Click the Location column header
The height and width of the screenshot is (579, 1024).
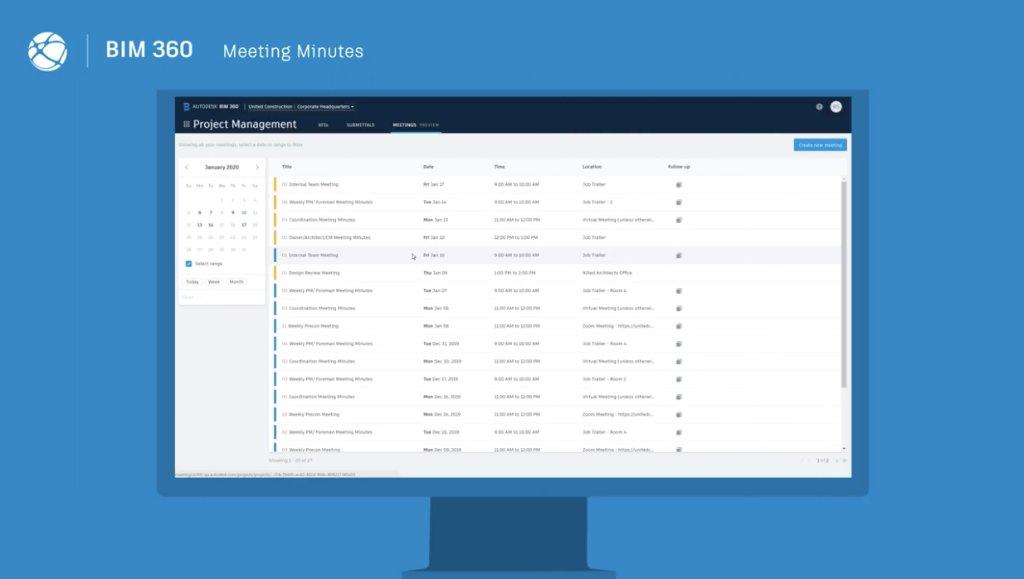click(x=592, y=166)
